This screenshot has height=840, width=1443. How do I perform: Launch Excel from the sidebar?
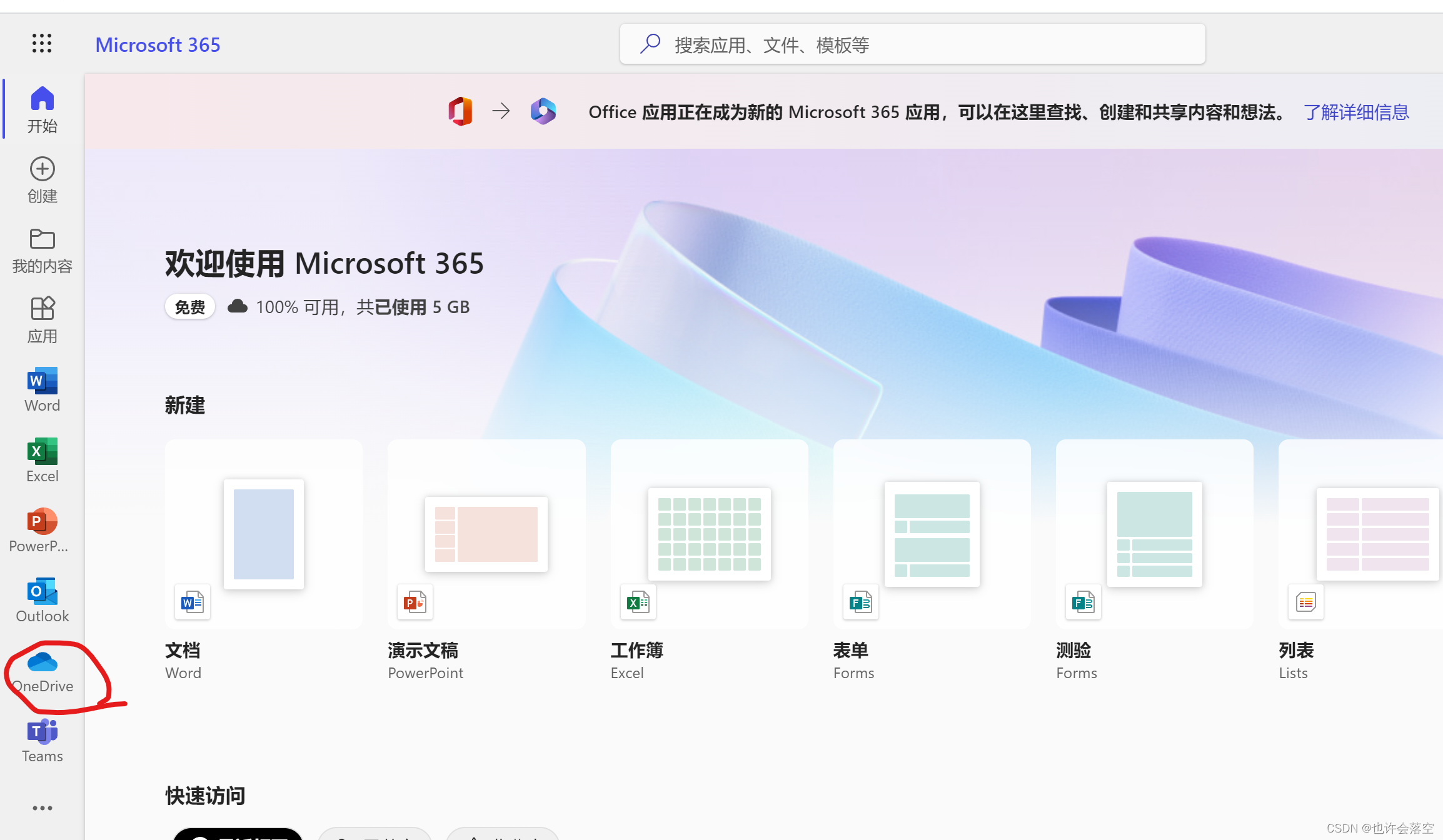[42, 460]
